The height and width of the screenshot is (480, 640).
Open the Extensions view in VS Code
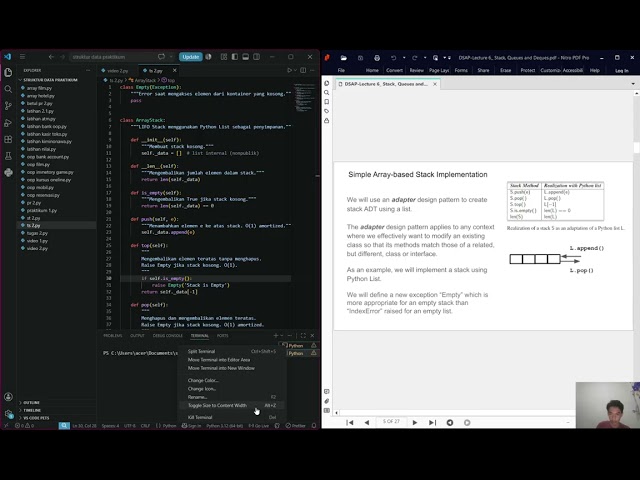8,139
